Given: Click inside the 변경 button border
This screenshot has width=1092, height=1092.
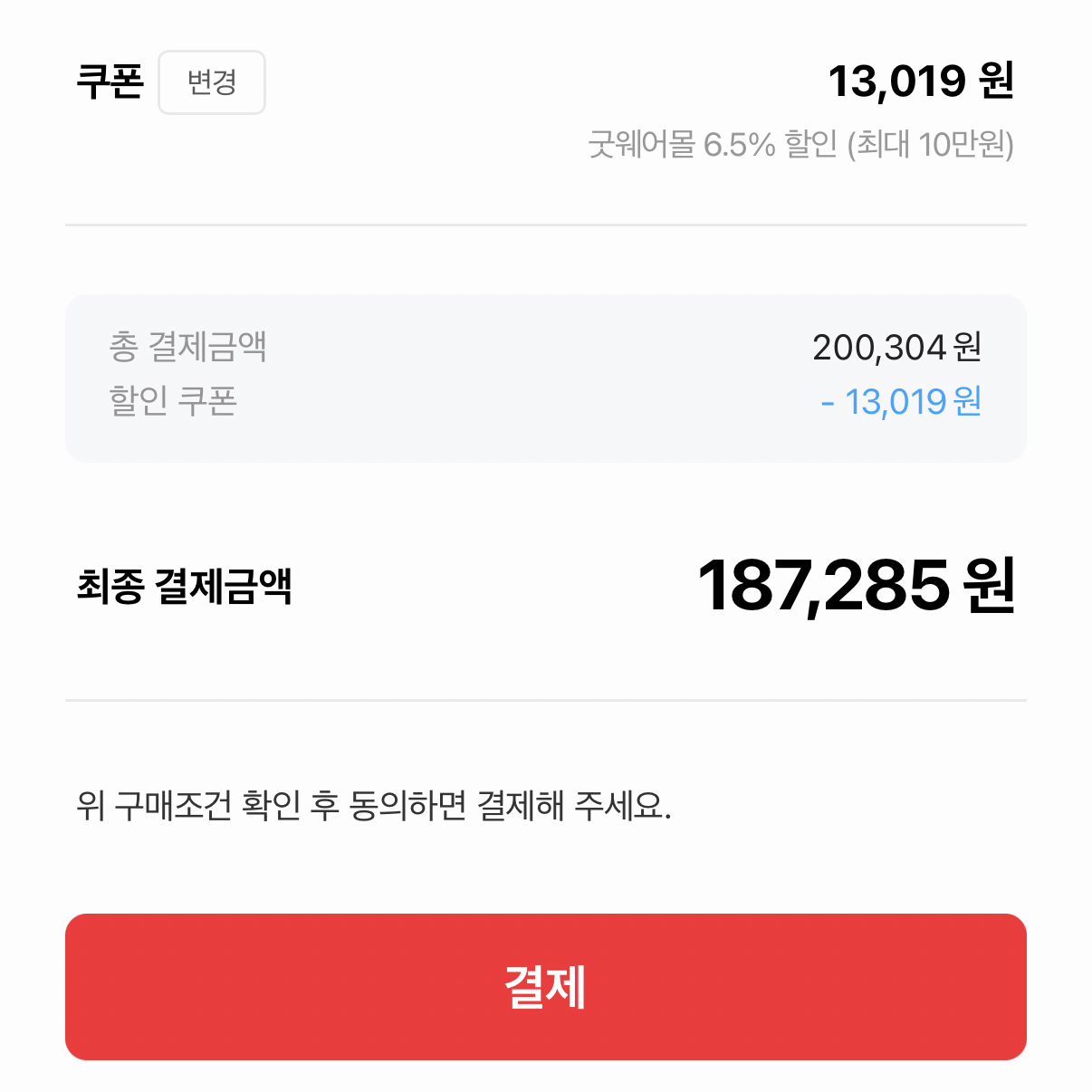Looking at the screenshot, I should click(x=211, y=82).
